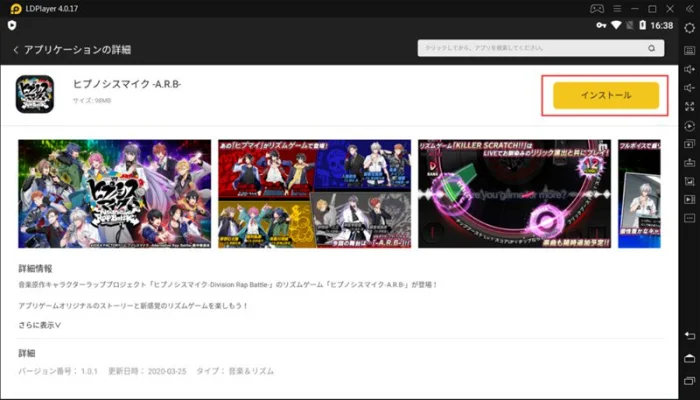Click the サイズ: 98MB text

coord(92,101)
